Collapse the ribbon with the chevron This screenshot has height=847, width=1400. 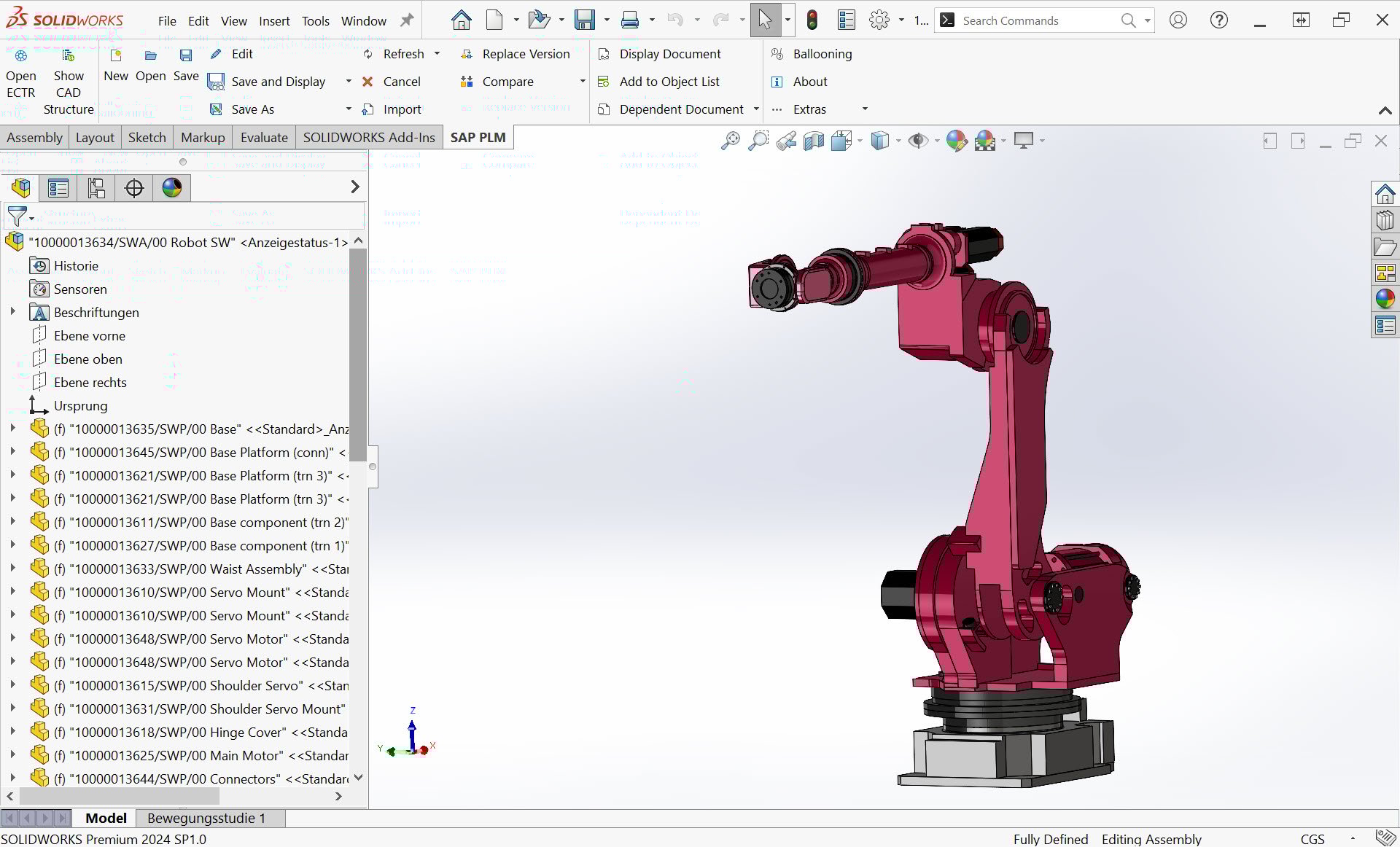[1385, 111]
